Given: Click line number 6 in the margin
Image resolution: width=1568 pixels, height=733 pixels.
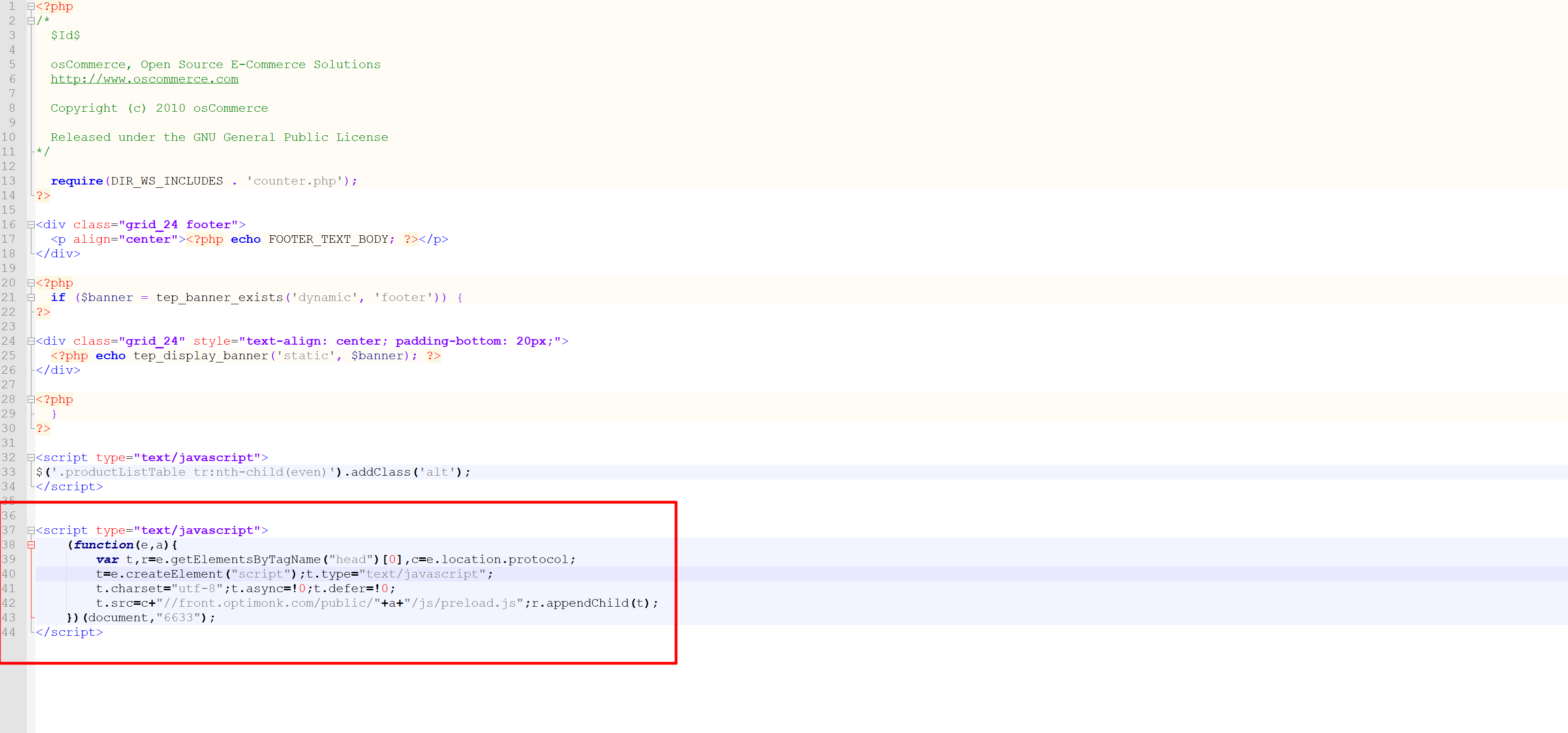Looking at the screenshot, I should (12, 79).
